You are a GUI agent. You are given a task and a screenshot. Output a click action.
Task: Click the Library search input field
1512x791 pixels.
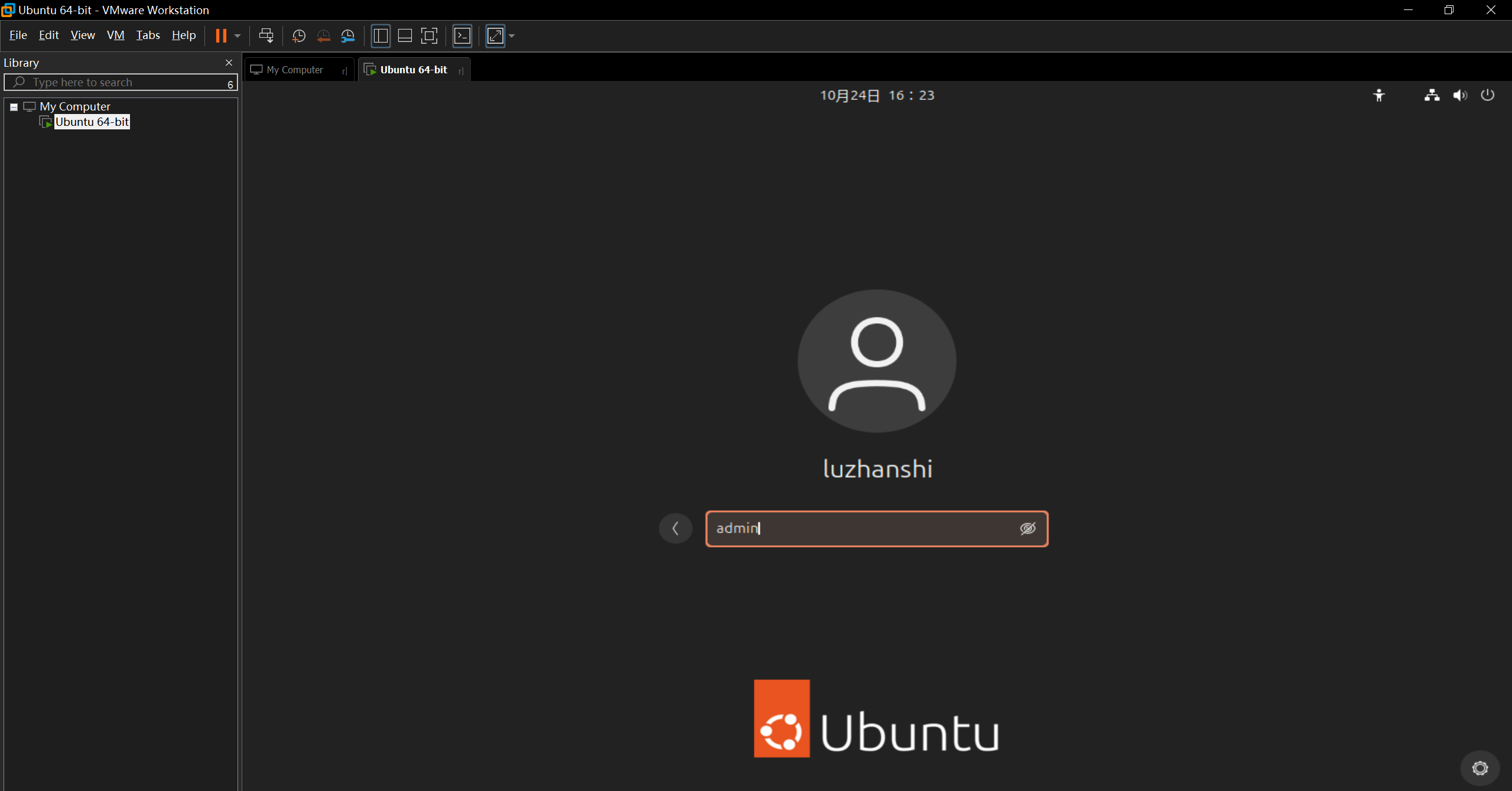click(x=124, y=82)
